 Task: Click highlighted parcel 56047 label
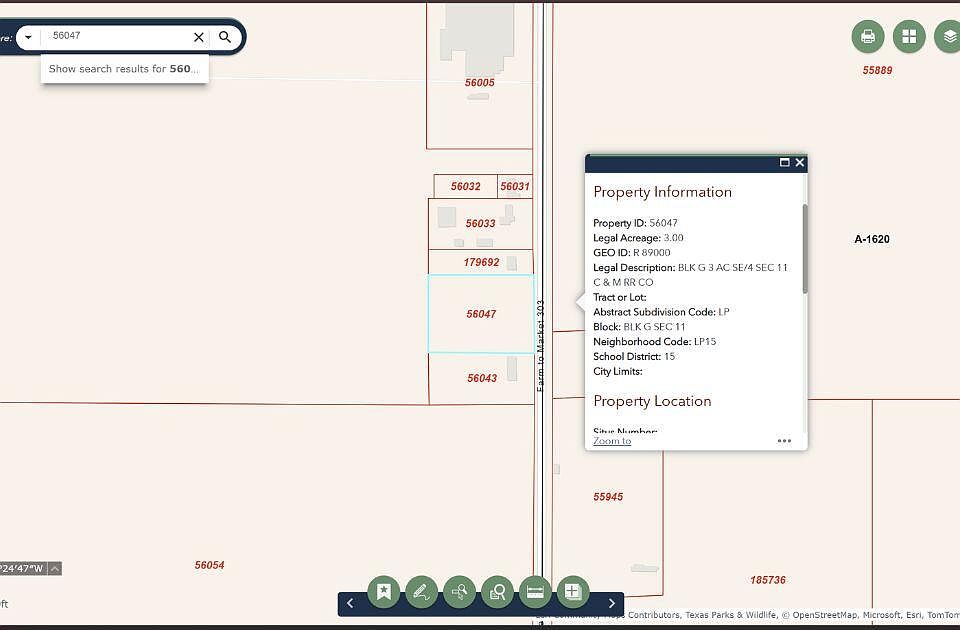[481, 314]
